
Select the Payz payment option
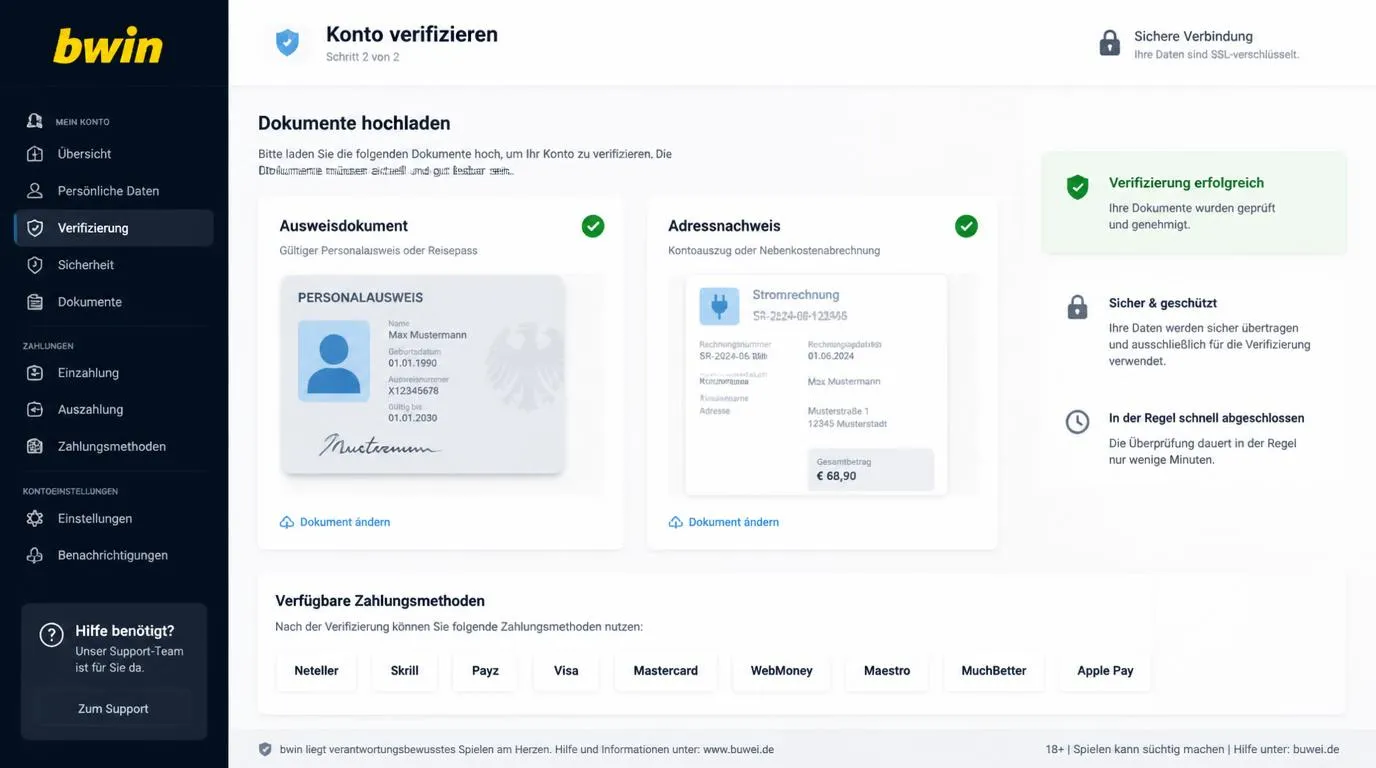[x=485, y=671]
